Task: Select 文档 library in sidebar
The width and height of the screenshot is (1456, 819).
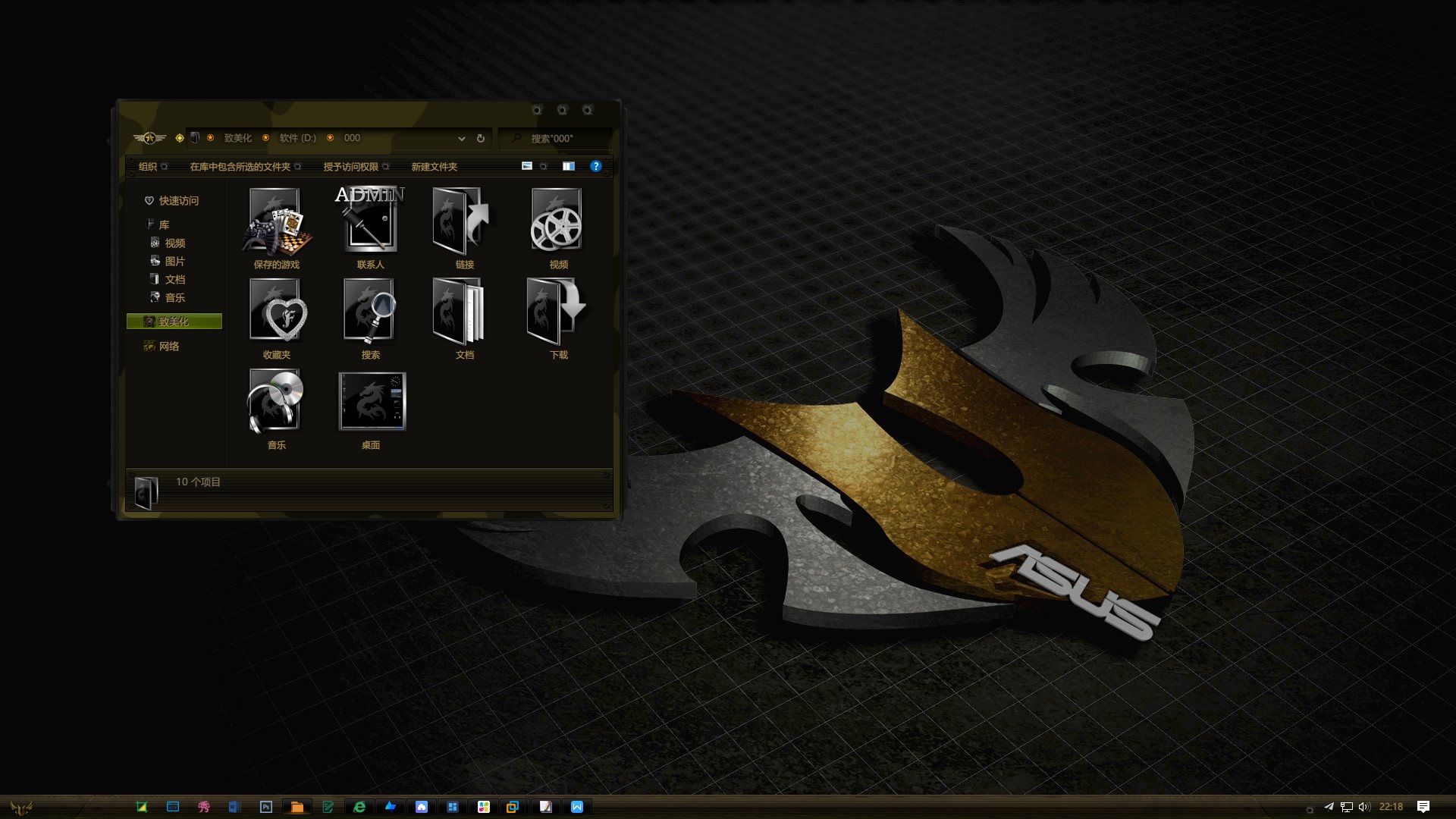Action: pos(168,280)
